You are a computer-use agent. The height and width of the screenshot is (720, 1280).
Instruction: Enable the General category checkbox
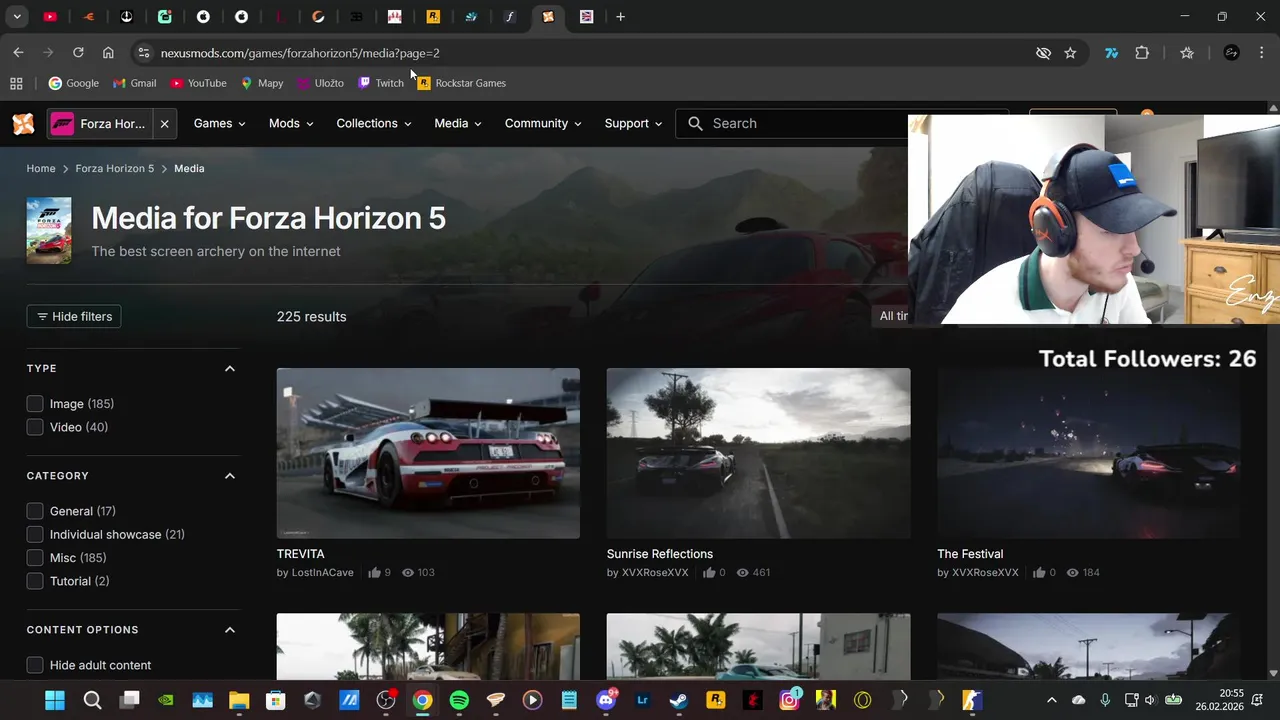tap(35, 511)
